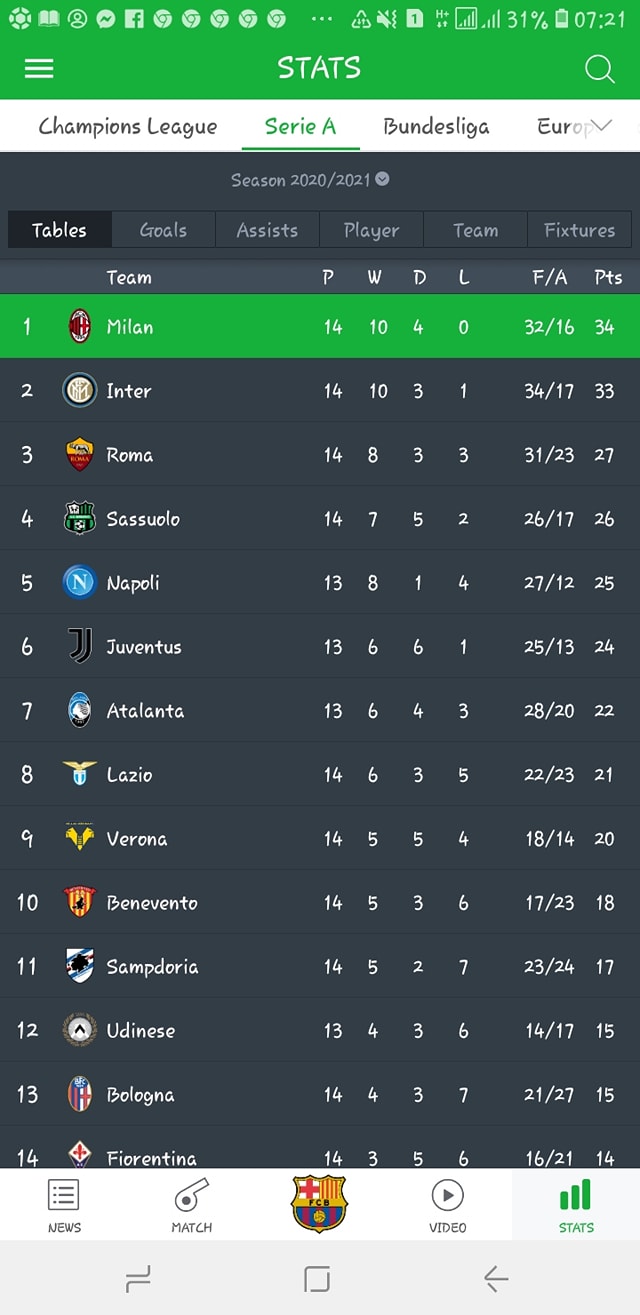
Task: Tap the FC Barcelona crest
Action: [319, 1203]
